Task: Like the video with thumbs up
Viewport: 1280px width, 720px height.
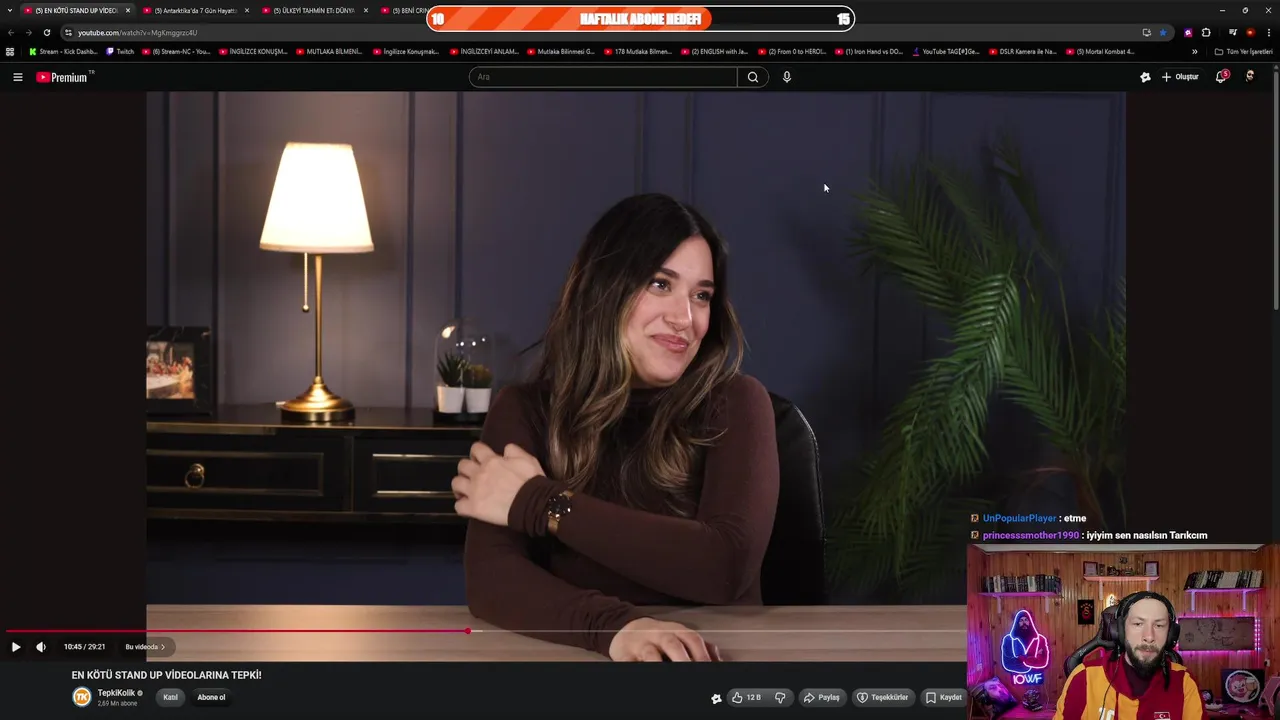Action: [x=746, y=697]
